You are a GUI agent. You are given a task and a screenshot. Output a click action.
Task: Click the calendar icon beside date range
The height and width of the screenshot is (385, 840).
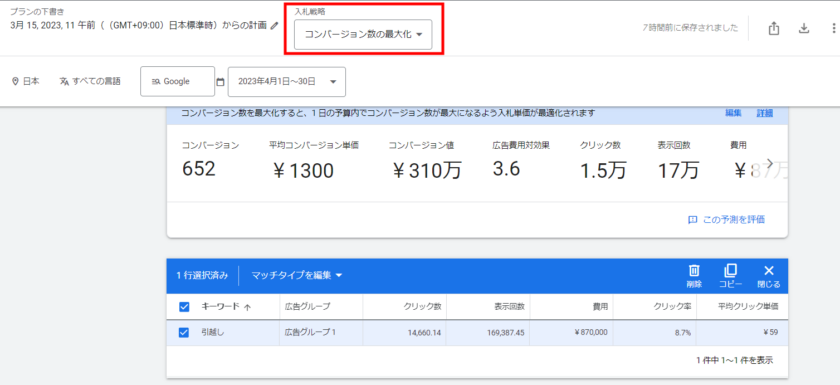tap(220, 82)
